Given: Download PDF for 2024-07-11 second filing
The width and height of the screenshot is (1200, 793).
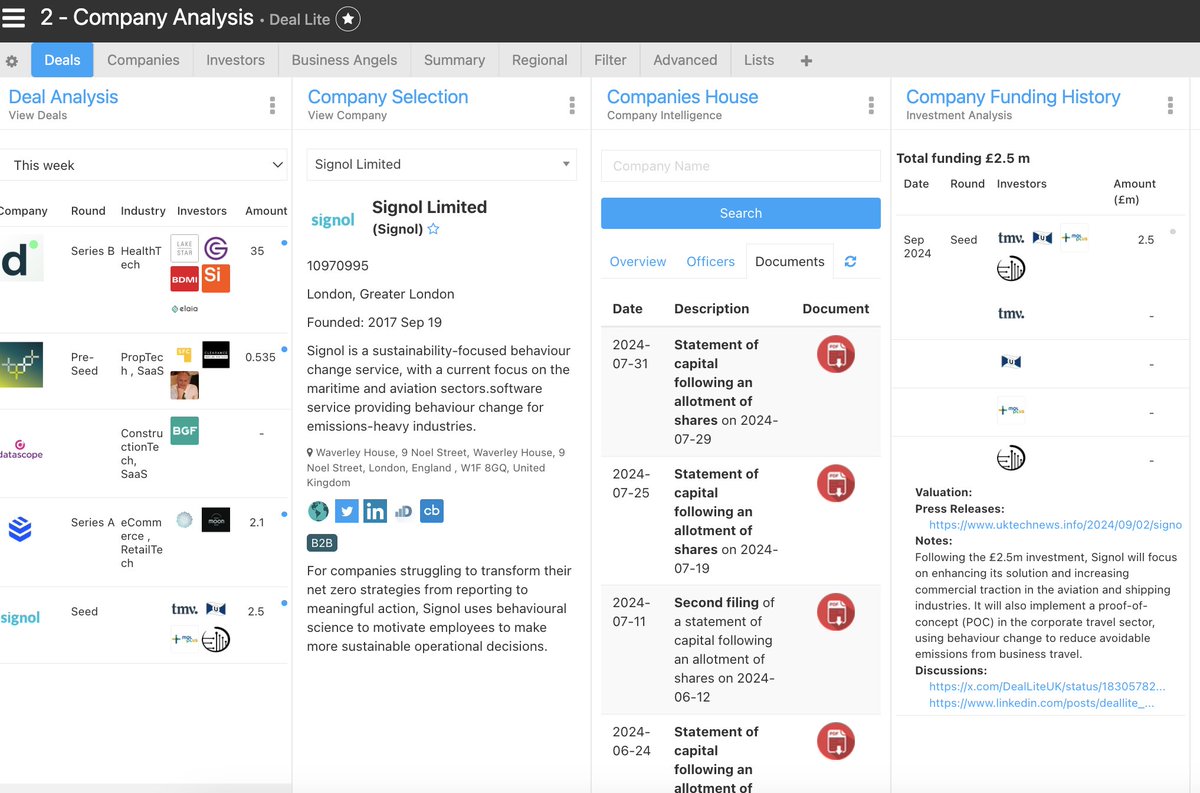Looking at the screenshot, I should click(x=836, y=612).
